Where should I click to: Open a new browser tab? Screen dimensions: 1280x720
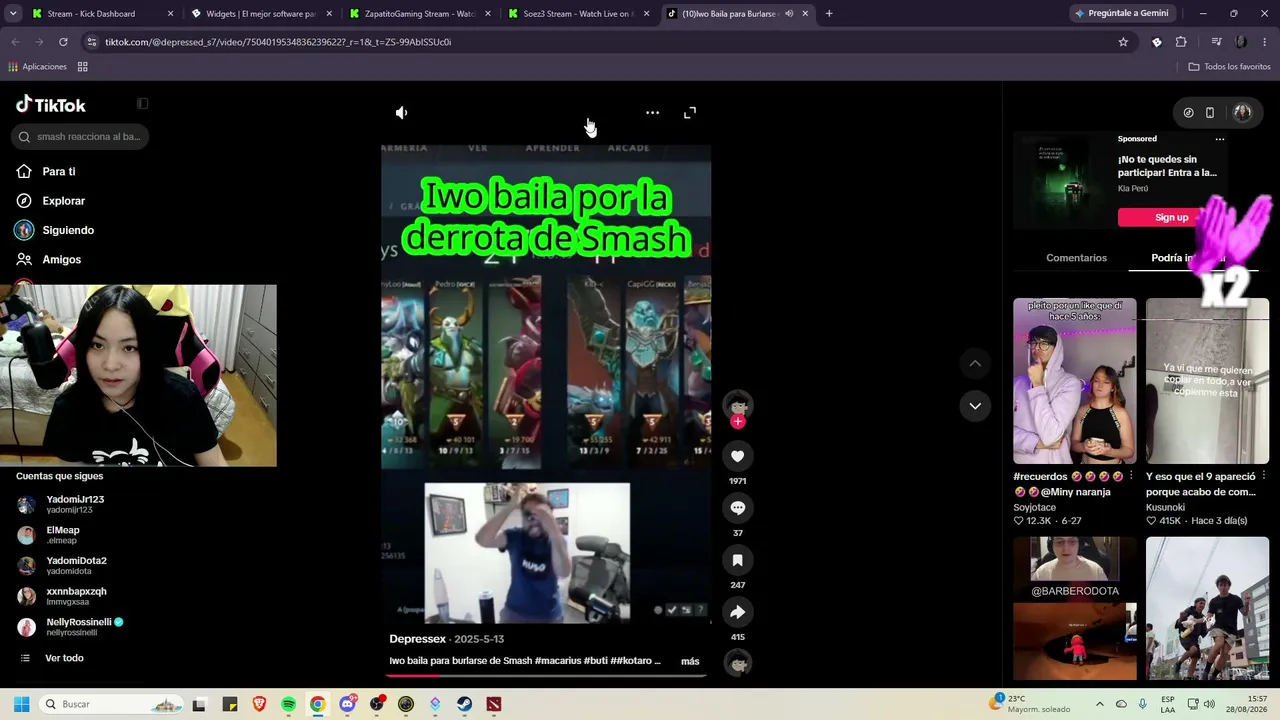pyautogui.click(x=829, y=14)
